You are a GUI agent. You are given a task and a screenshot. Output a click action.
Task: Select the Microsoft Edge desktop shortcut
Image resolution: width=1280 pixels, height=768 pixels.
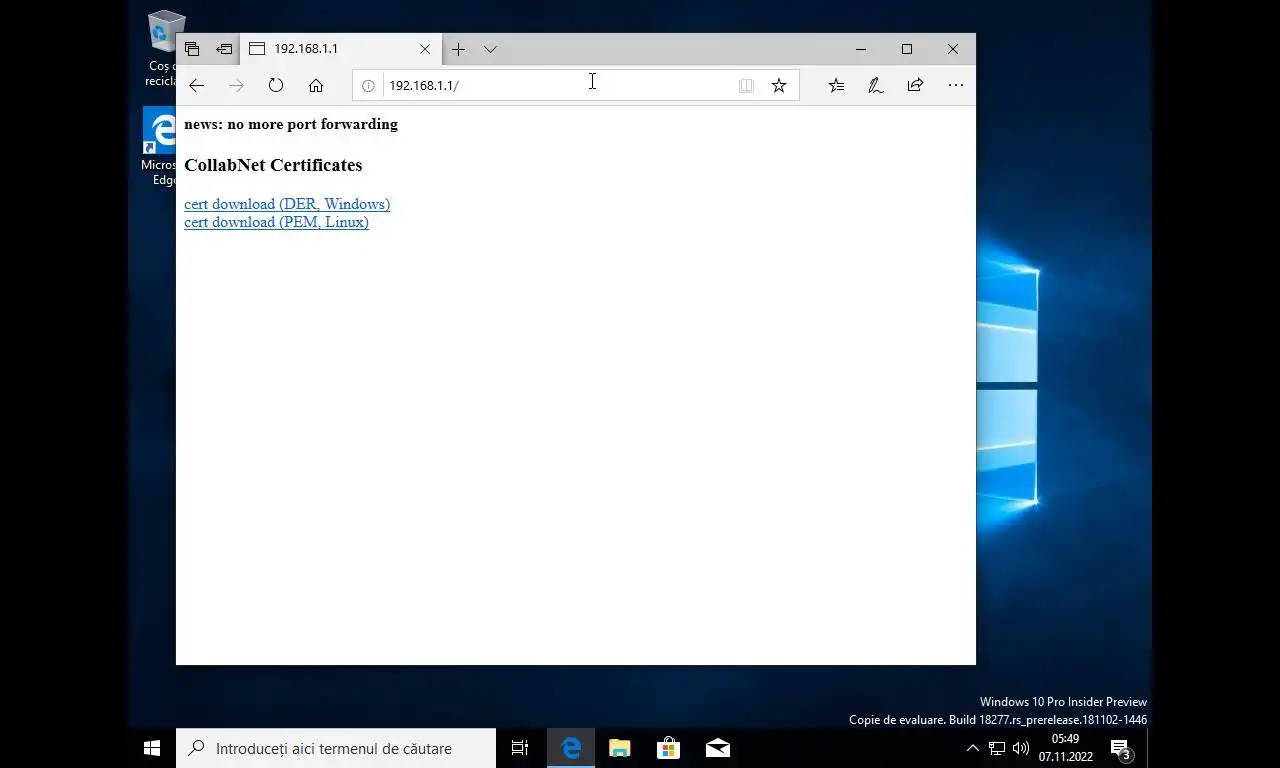160,147
